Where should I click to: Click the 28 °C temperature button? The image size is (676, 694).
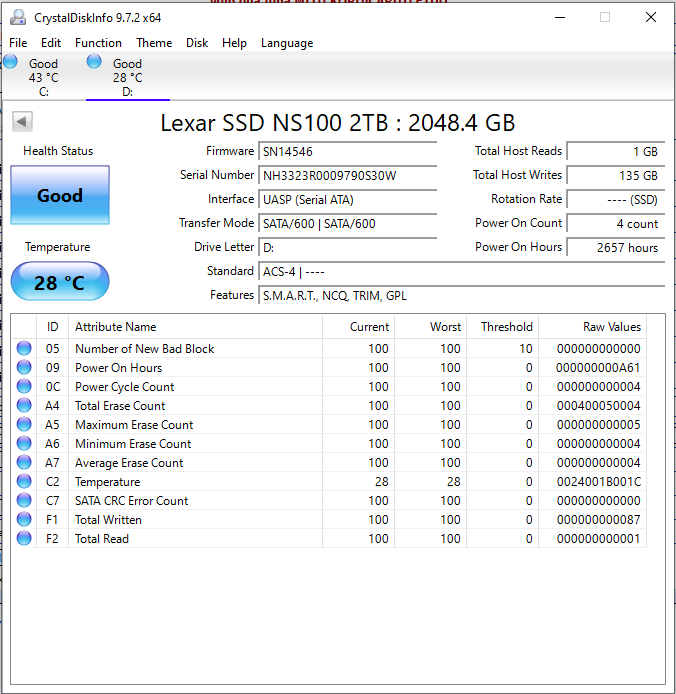tap(60, 283)
